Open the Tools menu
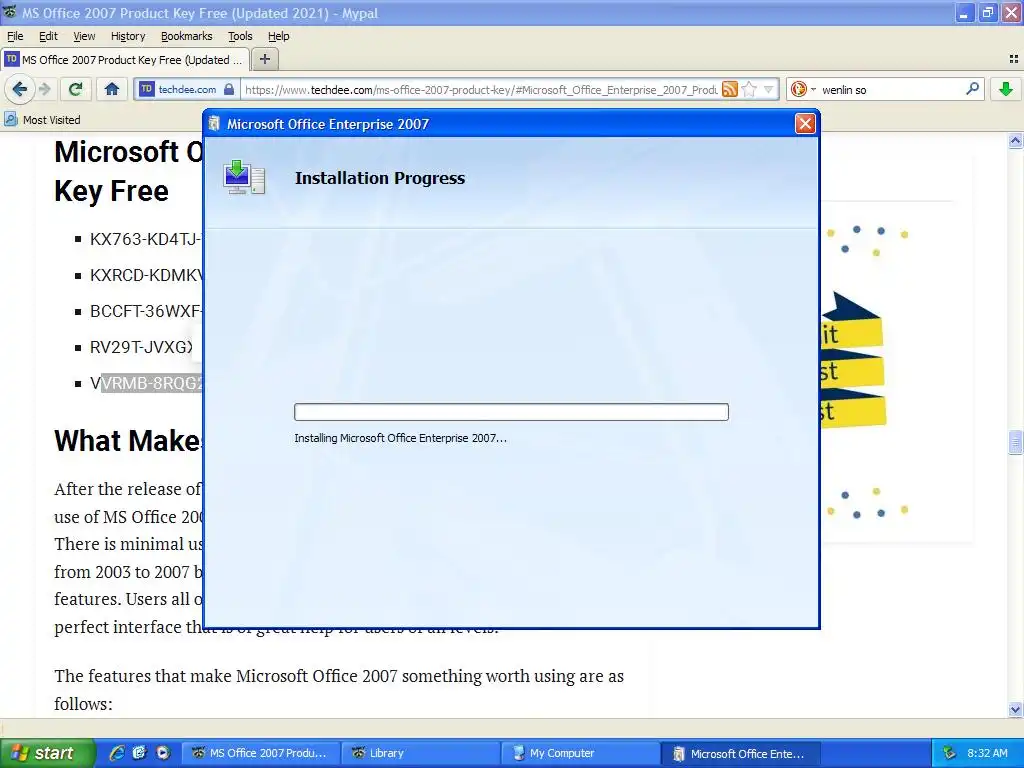Viewport: 1024px width, 768px height. click(x=240, y=36)
